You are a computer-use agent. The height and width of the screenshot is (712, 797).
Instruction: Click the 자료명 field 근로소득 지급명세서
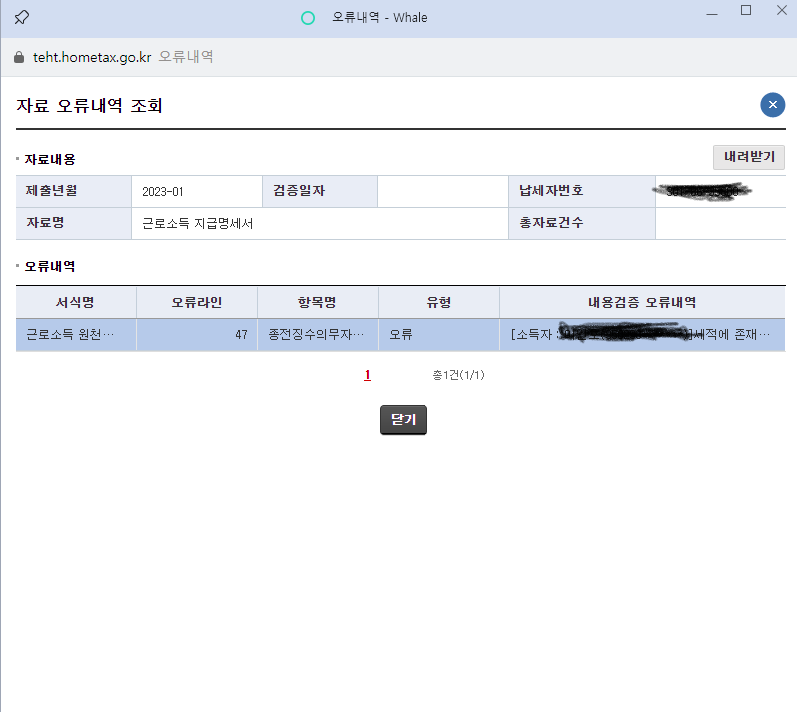[320, 223]
